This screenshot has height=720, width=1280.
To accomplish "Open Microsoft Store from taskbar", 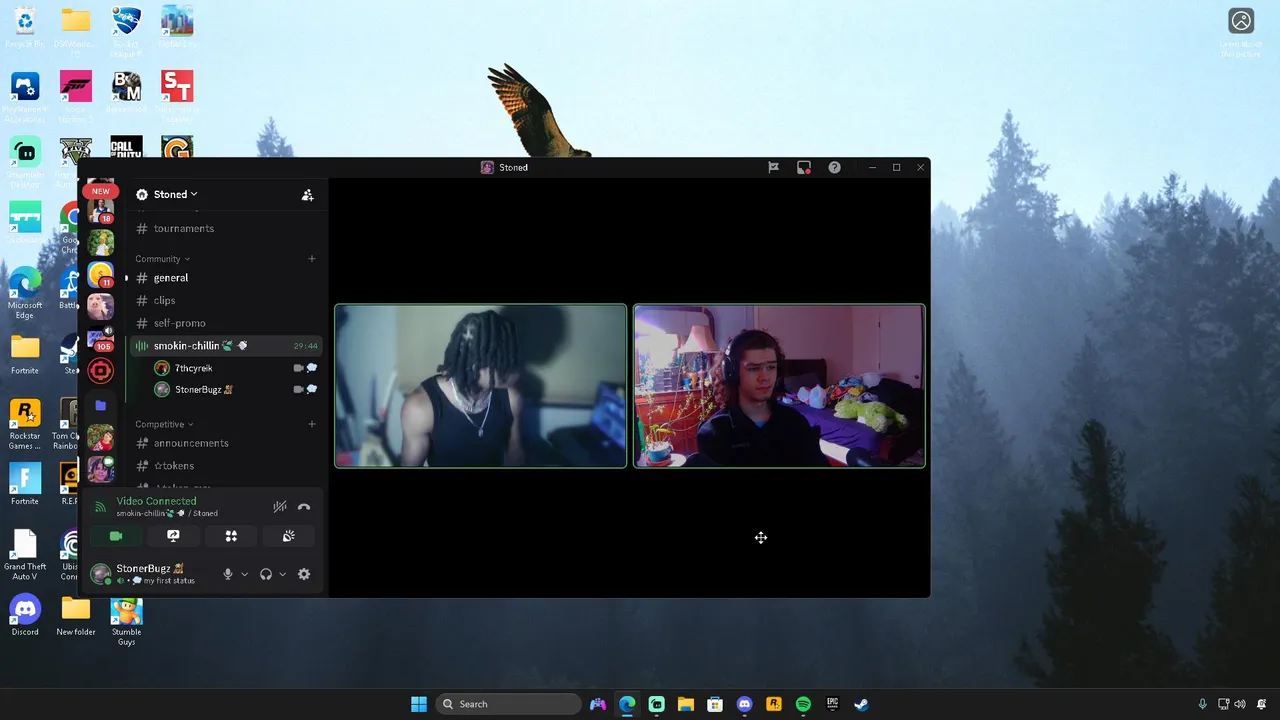I will (x=715, y=704).
